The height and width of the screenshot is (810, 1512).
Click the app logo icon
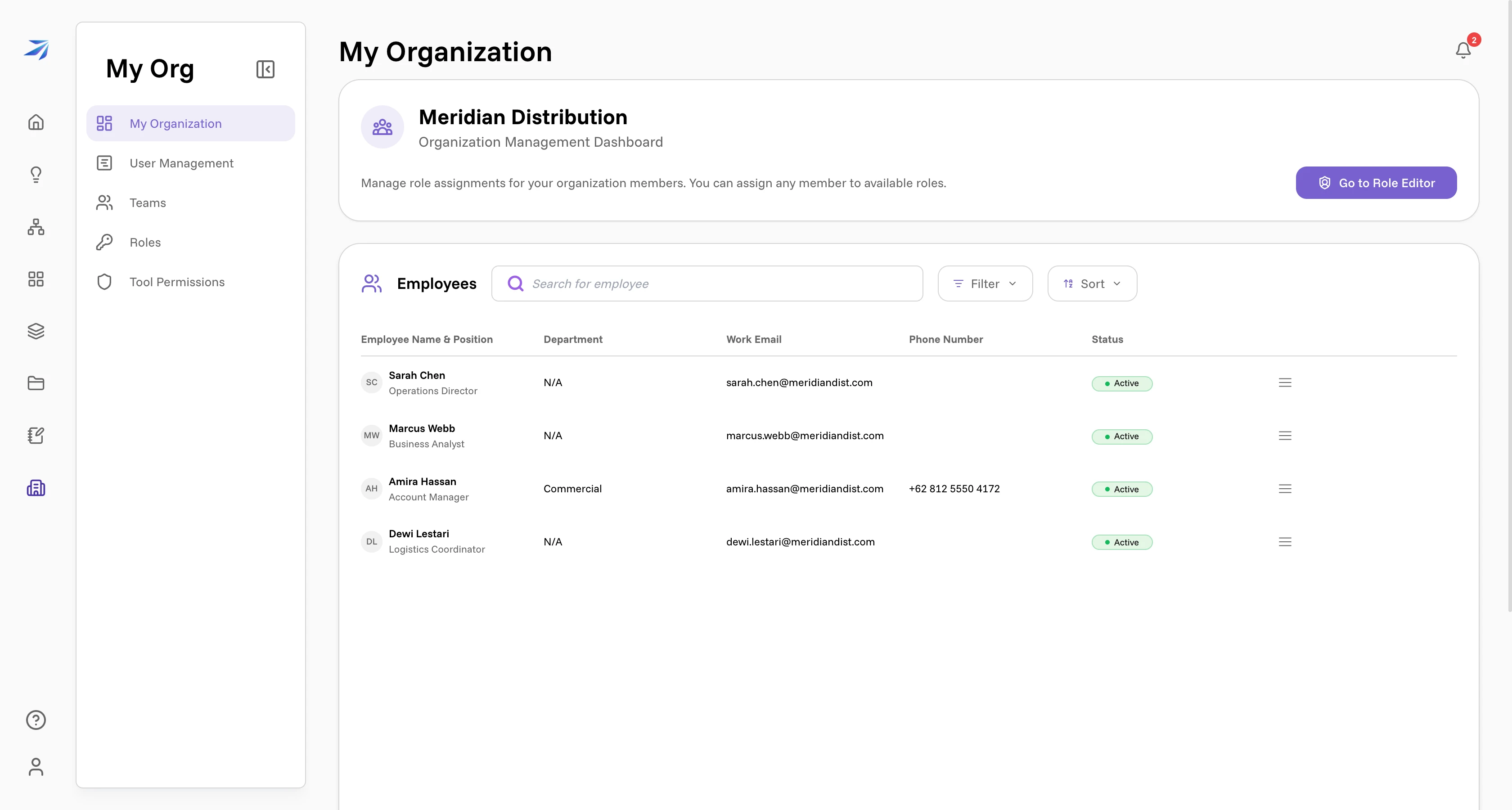tap(36, 49)
